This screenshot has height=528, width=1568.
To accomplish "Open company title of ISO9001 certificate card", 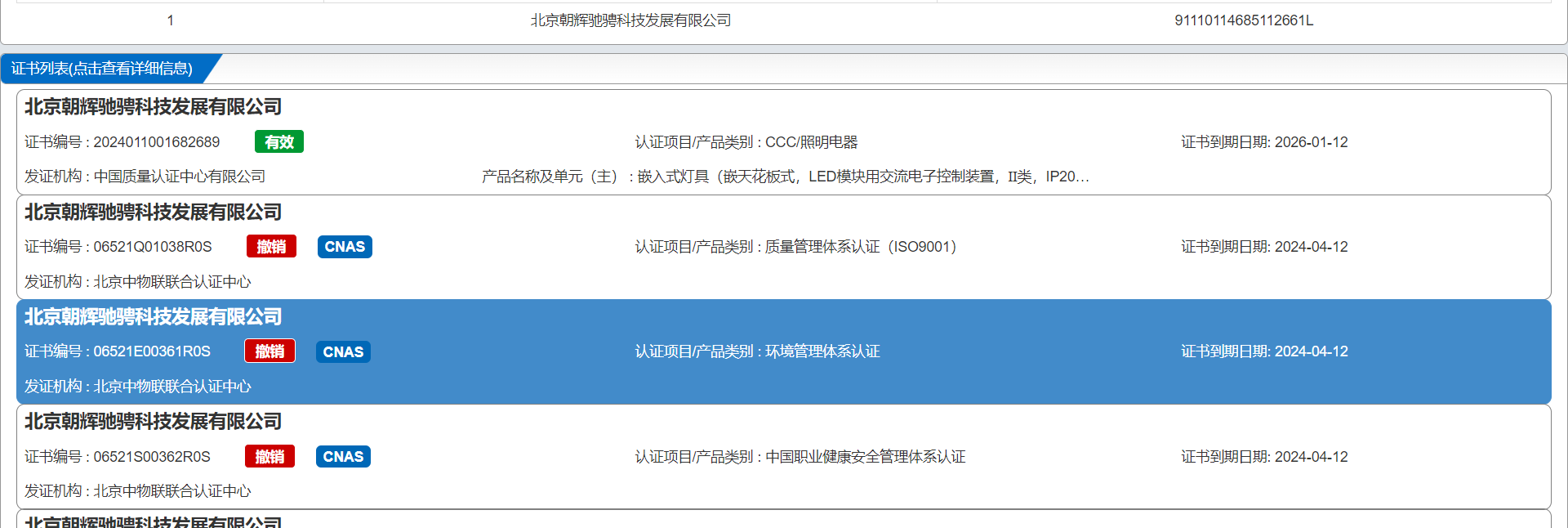I will (x=154, y=213).
